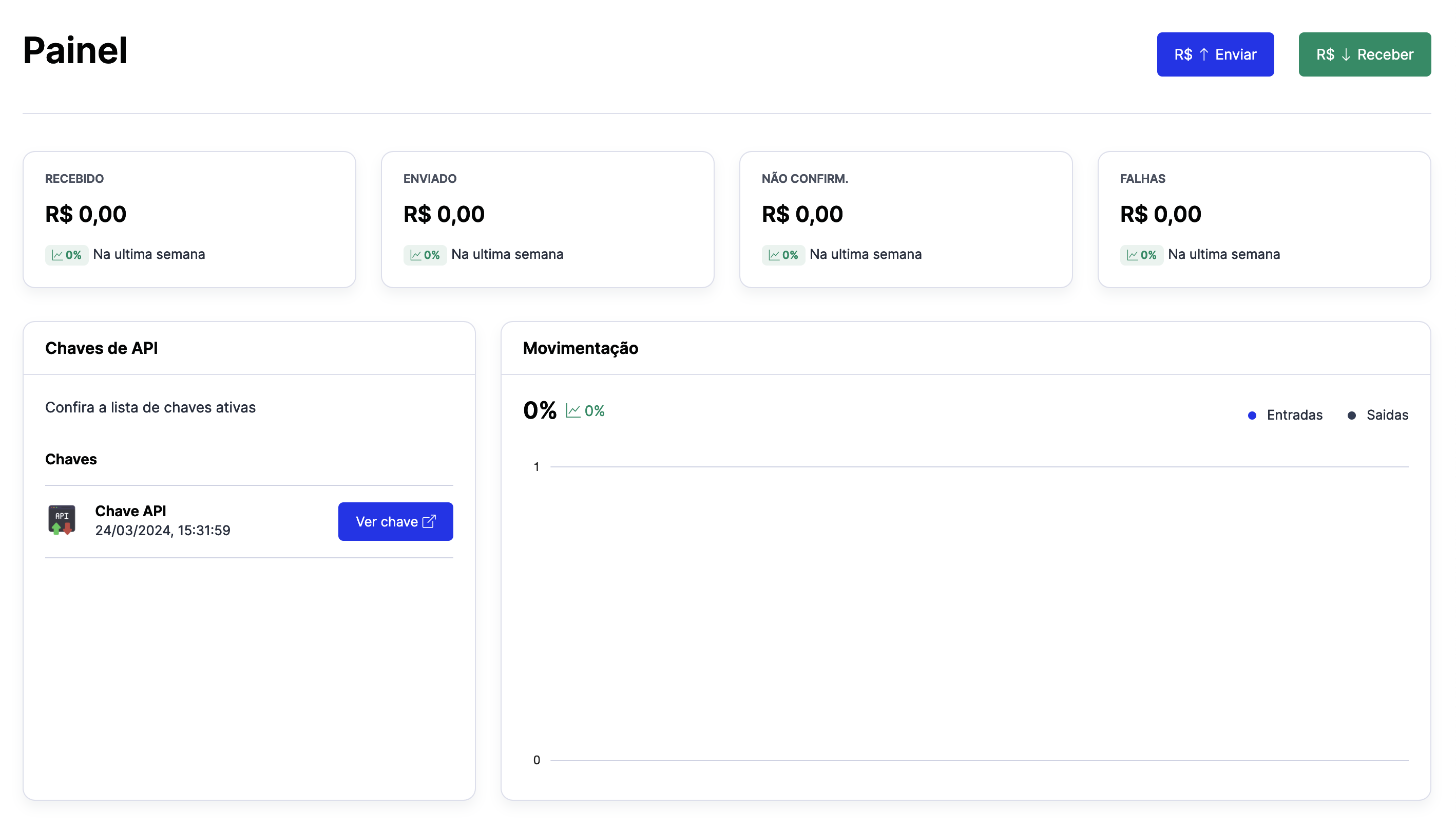This screenshot has width=1456, height=829.
Task: Click the trend chart icon in Enviado card
Action: (416, 255)
